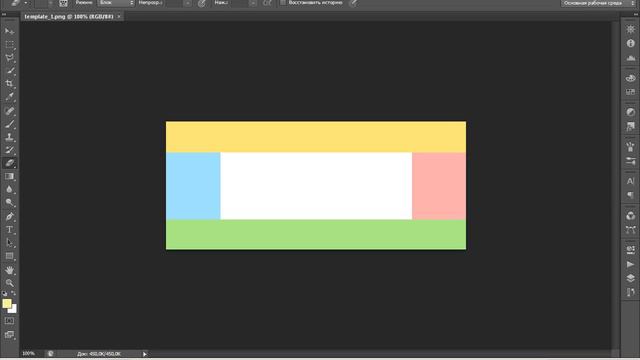Open the Histogram panel icon
The width and height of the screenshot is (640, 360).
pos(631,58)
